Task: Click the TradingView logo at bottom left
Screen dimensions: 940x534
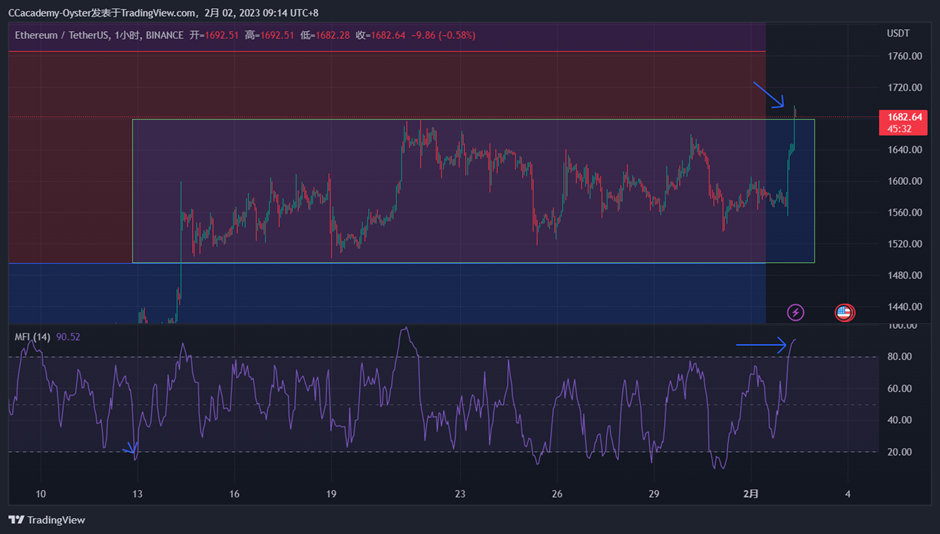Action: [x=47, y=520]
